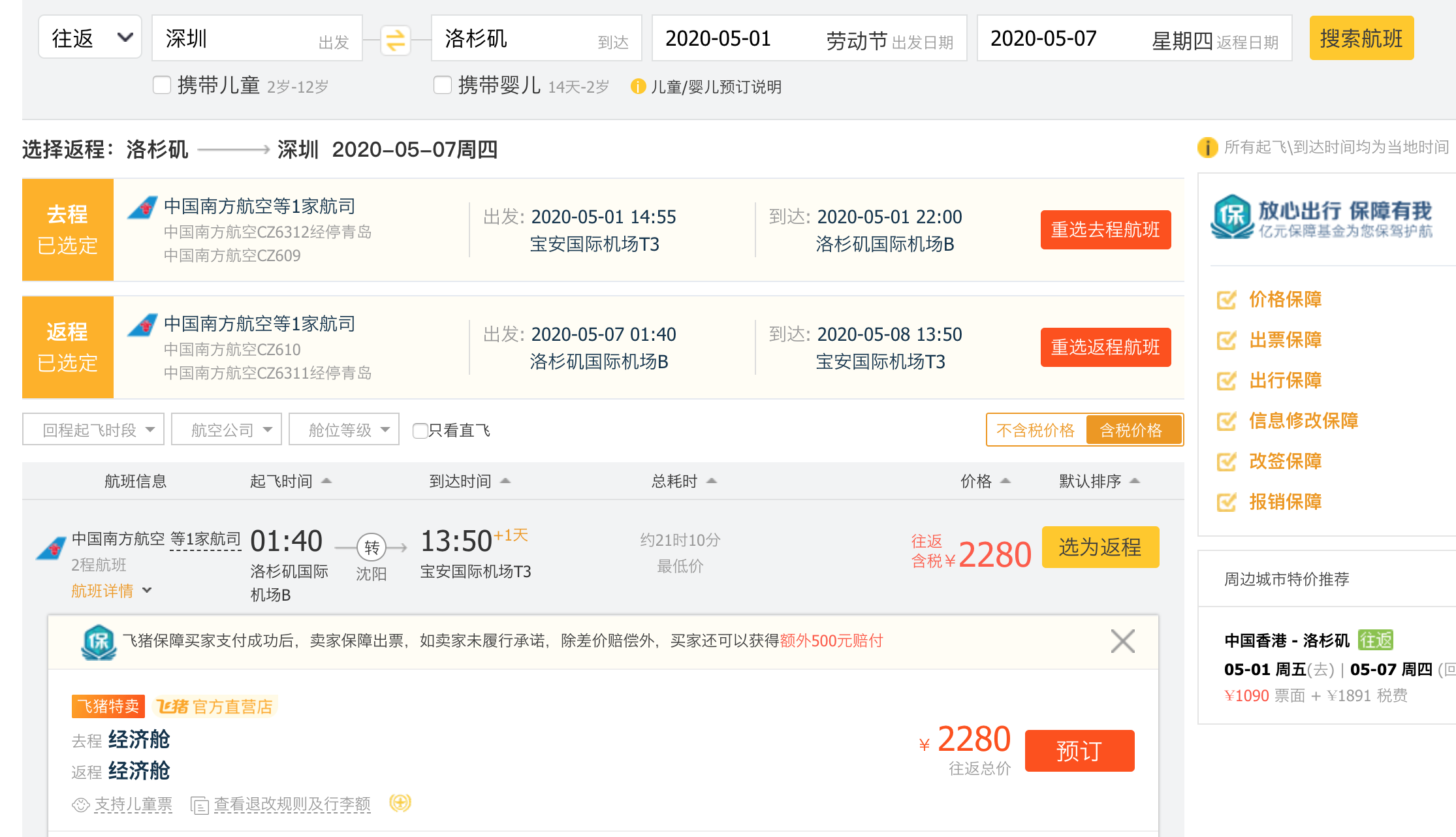This screenshot has height=837, width=1456.
Task: Click the 航班信息 column header
Action: click(136, 481)
